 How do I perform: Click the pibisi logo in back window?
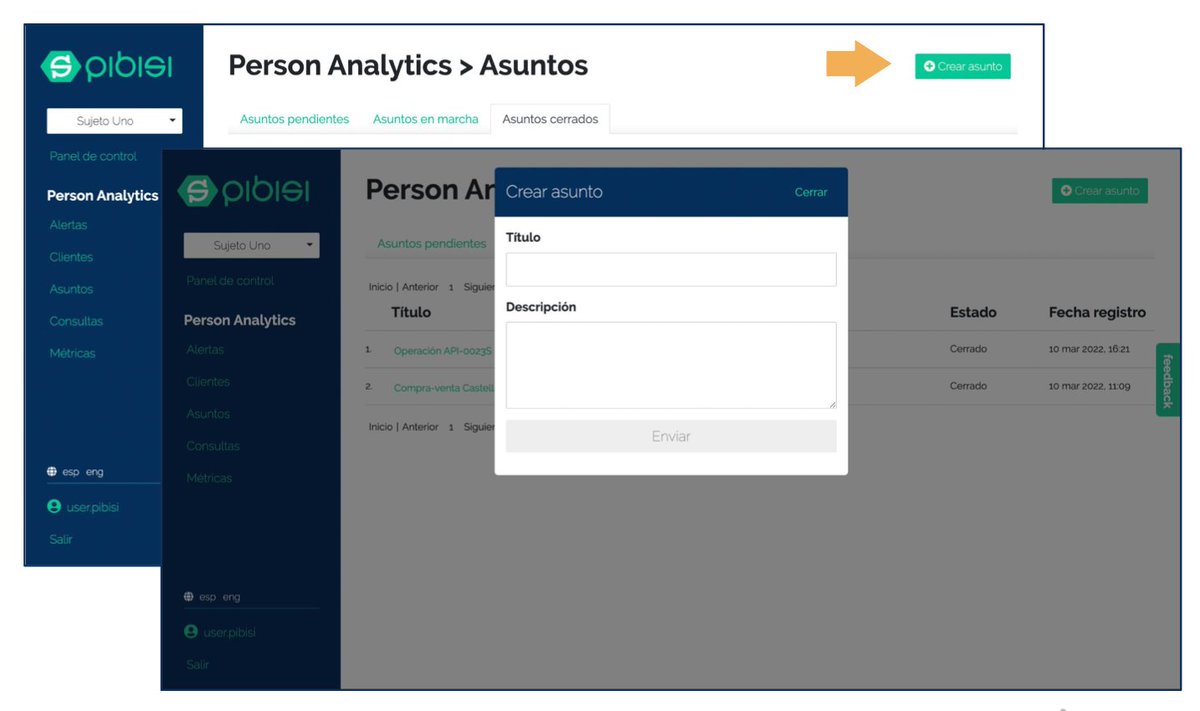[106, 67]
